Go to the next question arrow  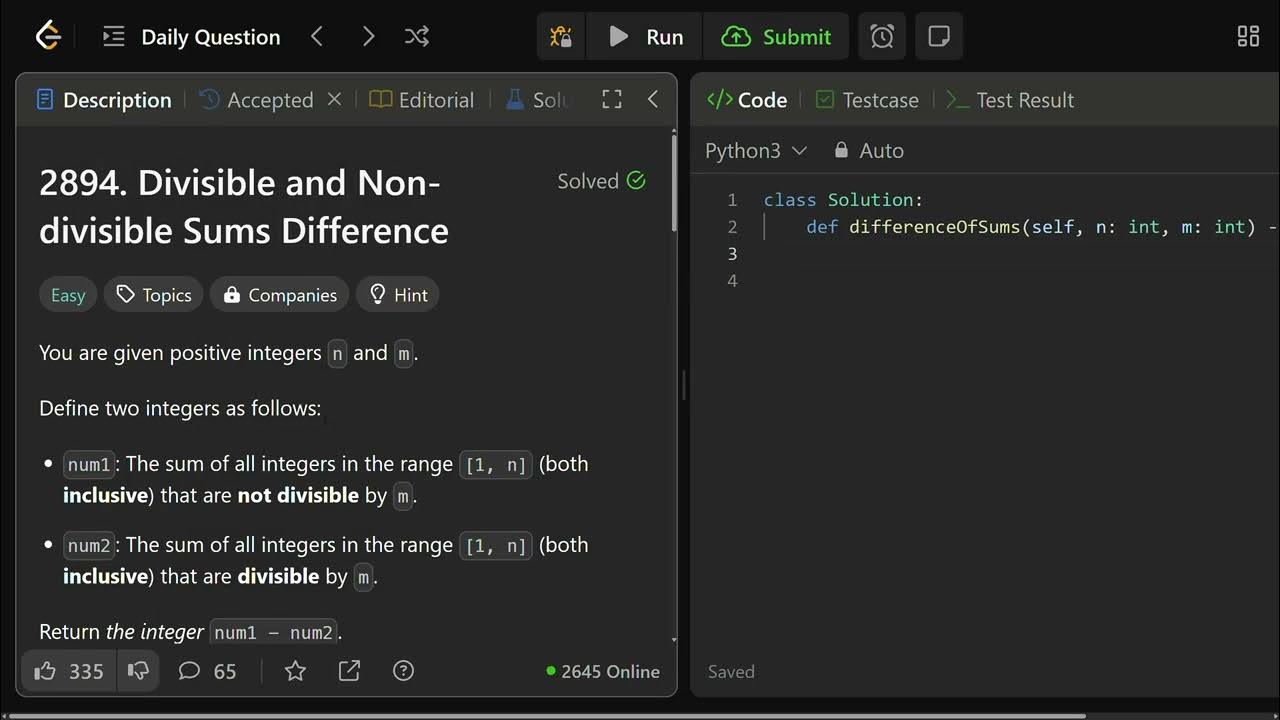(x=368, y=37)
